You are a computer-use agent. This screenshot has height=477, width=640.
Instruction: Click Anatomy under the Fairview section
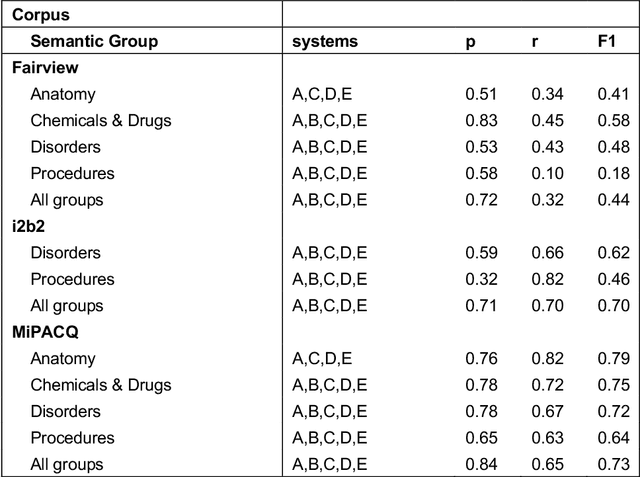click(63, 95)
